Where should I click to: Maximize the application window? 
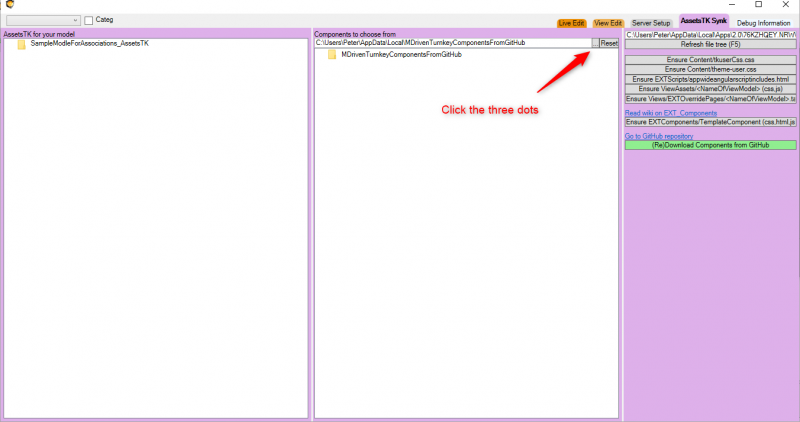[759, 5]
